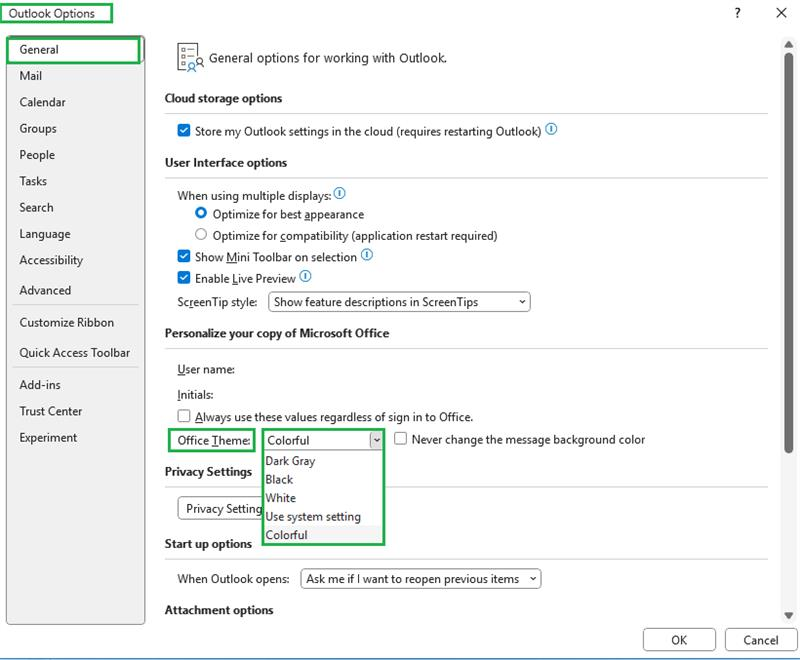Open the Add-ins category

[74, 385]
